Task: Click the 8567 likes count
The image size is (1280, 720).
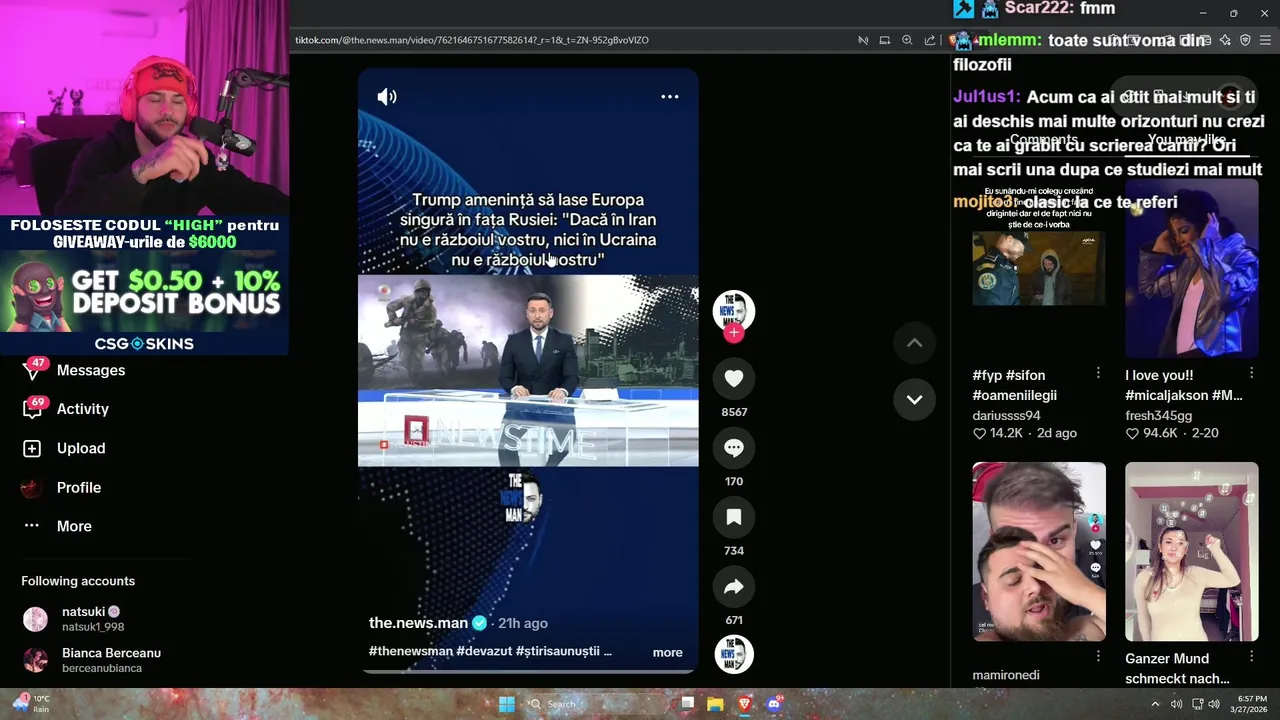Action: 734,412
